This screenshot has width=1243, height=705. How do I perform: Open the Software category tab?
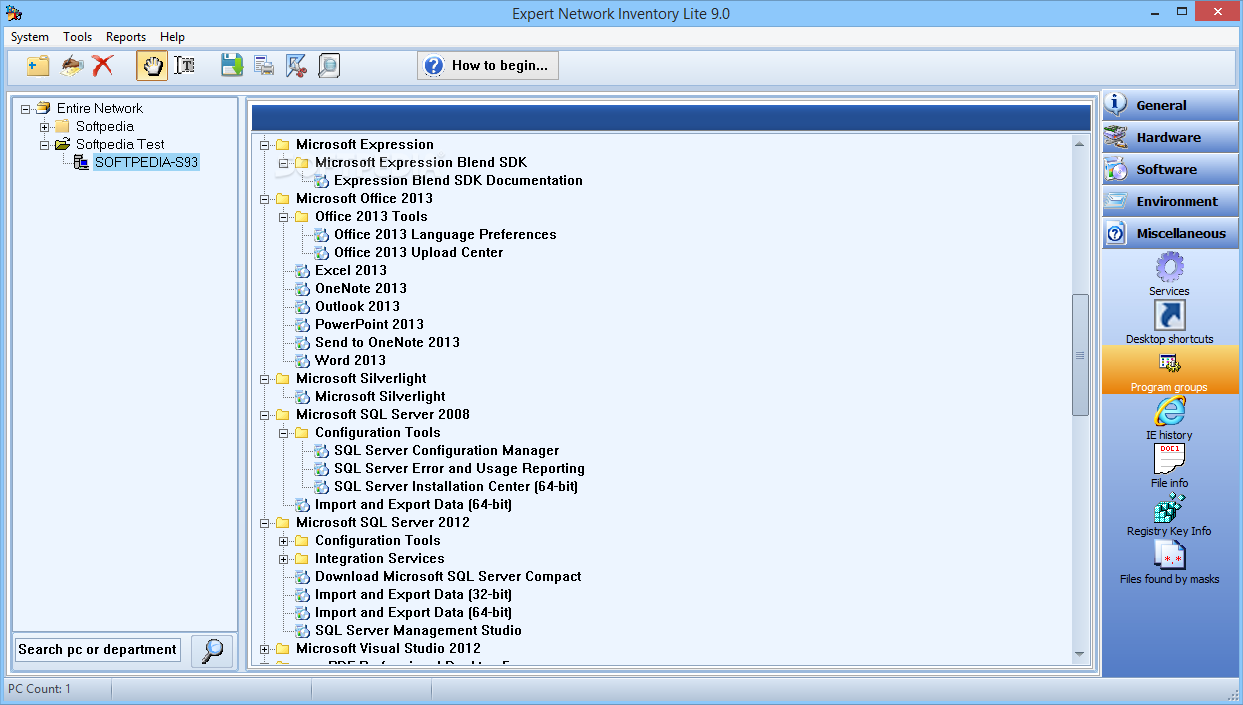click(1170, 169)
